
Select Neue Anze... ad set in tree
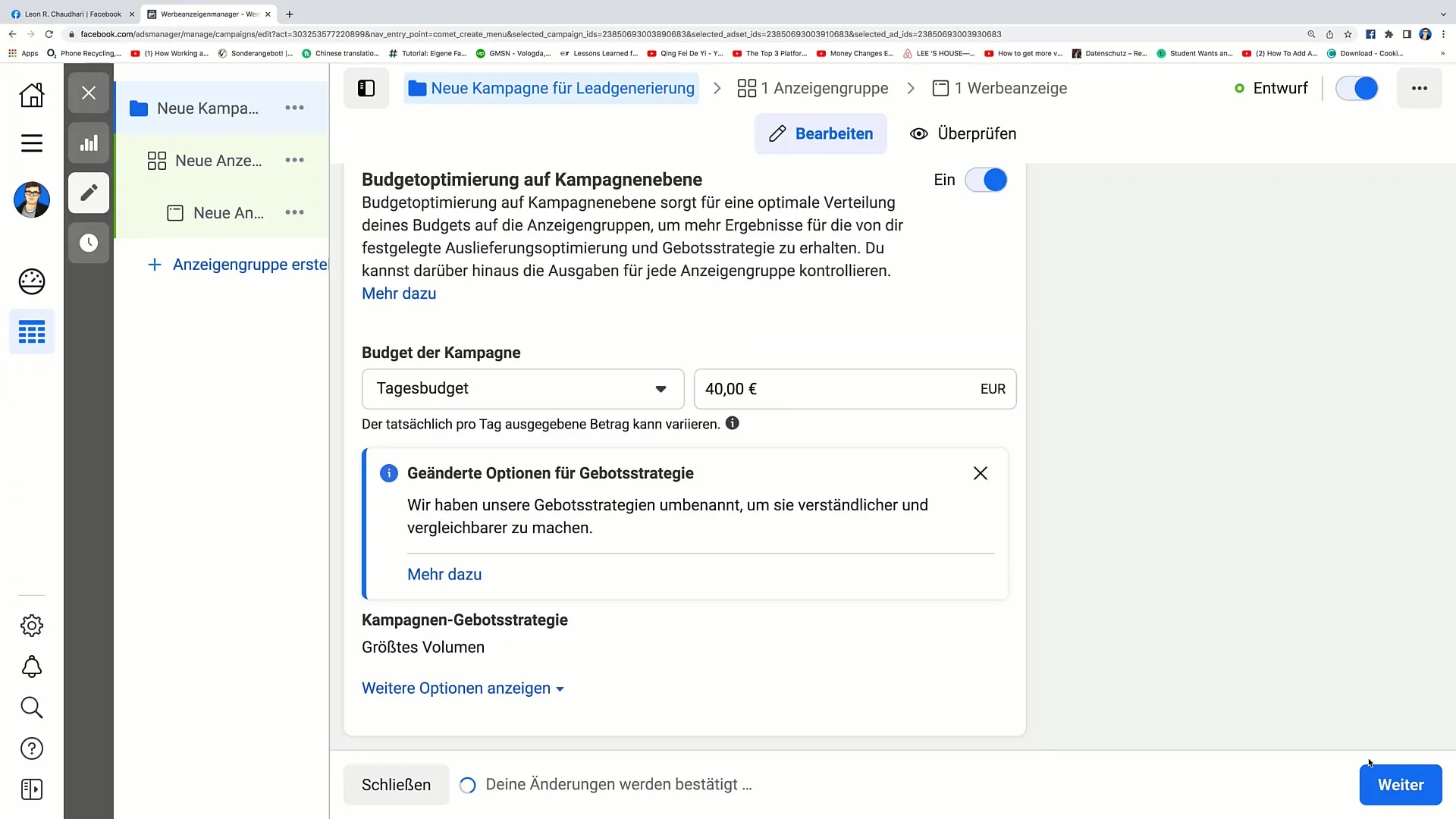(218, 161)
